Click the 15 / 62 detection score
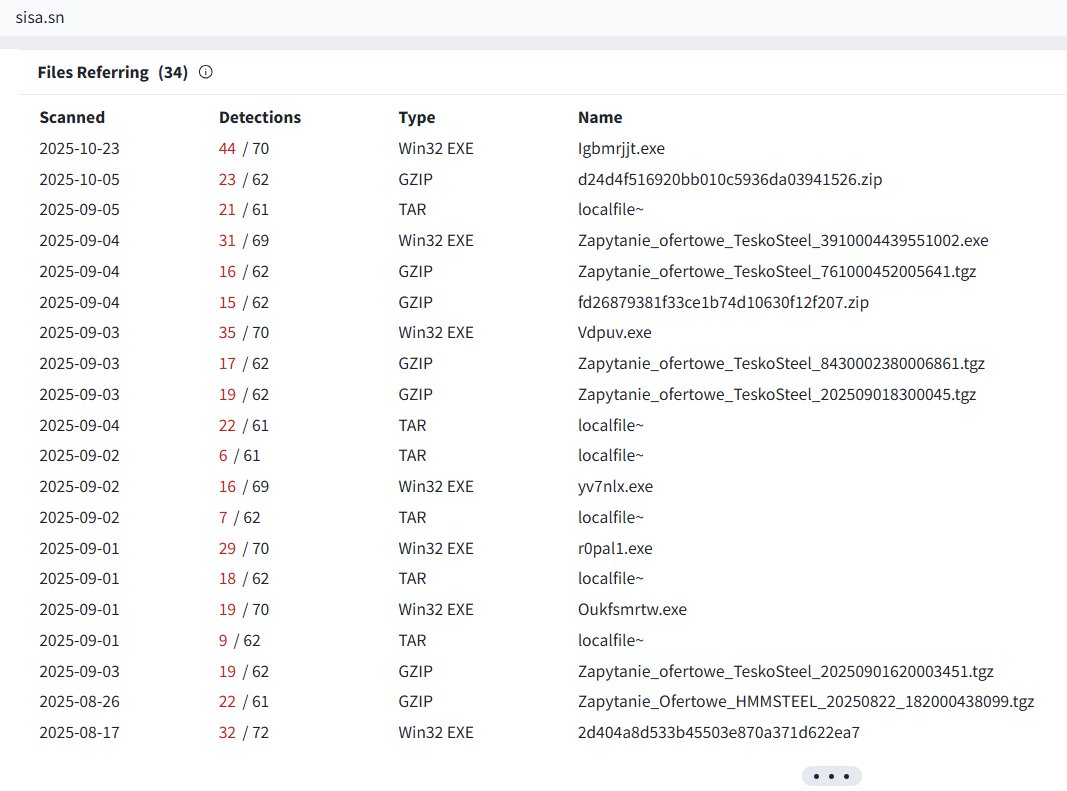Image resolution: width=1067 pixels, height=791 pixels. click(244, 302)
